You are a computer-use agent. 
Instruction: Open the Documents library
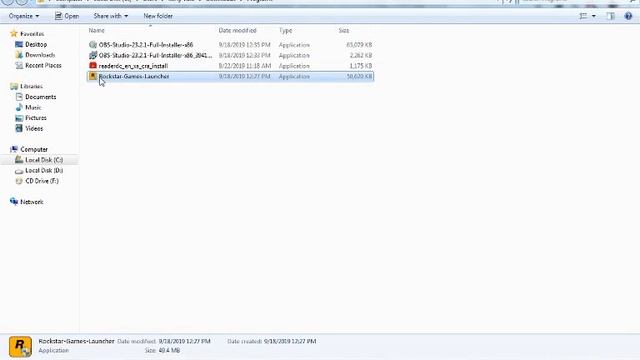40,97
